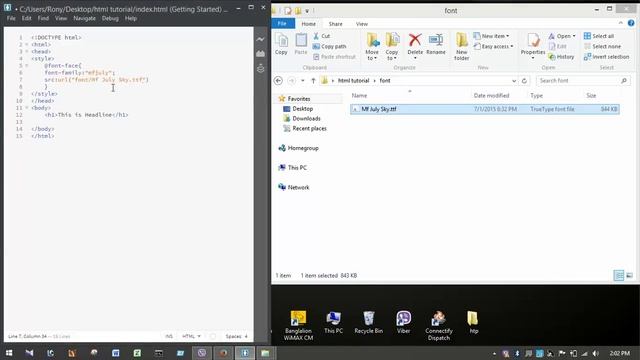This screenshot has width=640, height=360.
Task: Click History in the Open group
Action: [x=561, y=57]
